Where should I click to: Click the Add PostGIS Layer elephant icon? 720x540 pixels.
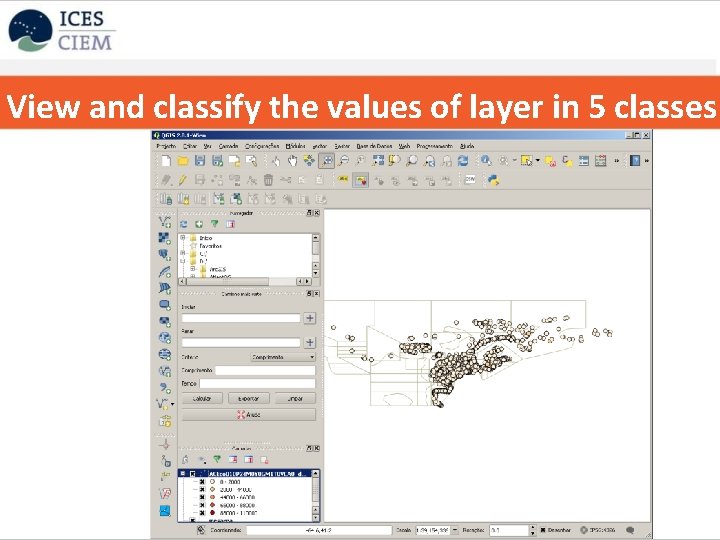coord(165,255)
